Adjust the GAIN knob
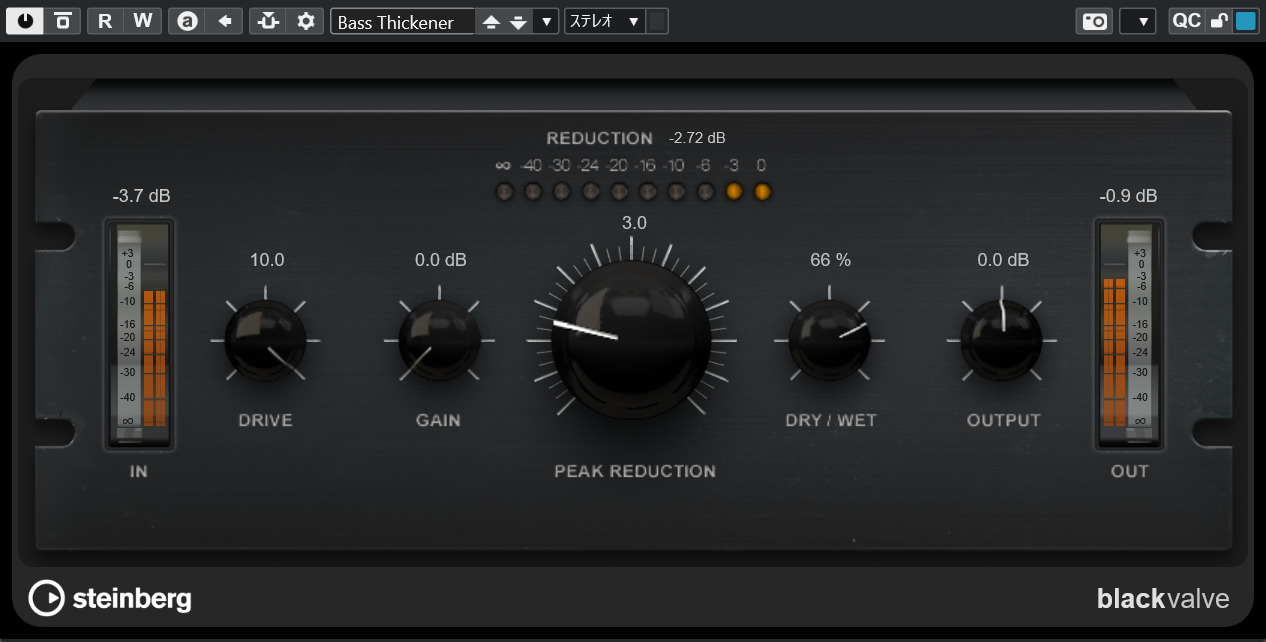Viewport: 1266px width, 642px height. pos(439,340)
